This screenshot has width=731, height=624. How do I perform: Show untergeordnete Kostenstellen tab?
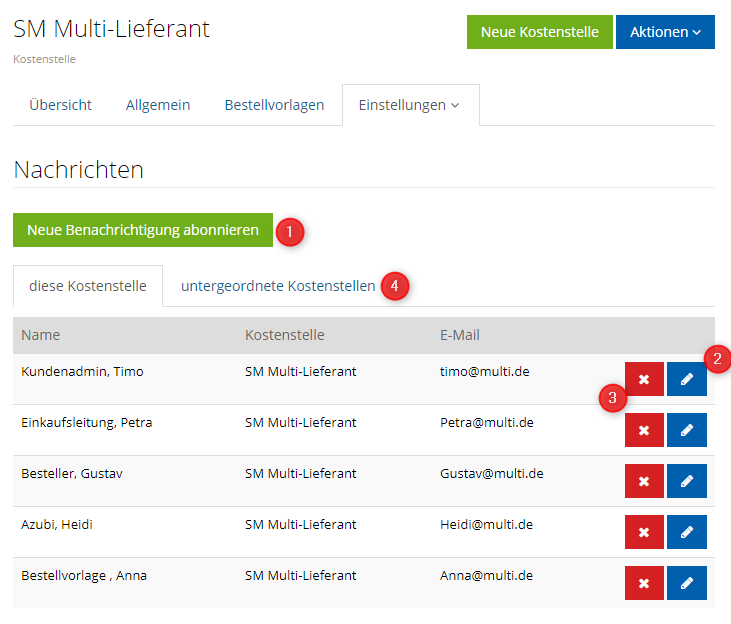pyautogui.click(x=278, y=286)
